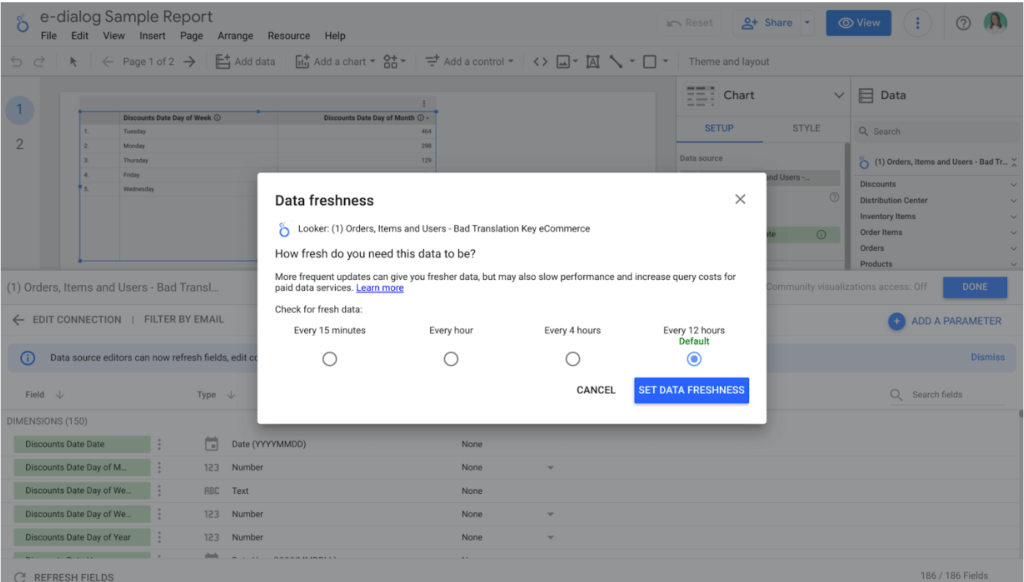Activate the selection arrow tool

(x=72, y=61)
